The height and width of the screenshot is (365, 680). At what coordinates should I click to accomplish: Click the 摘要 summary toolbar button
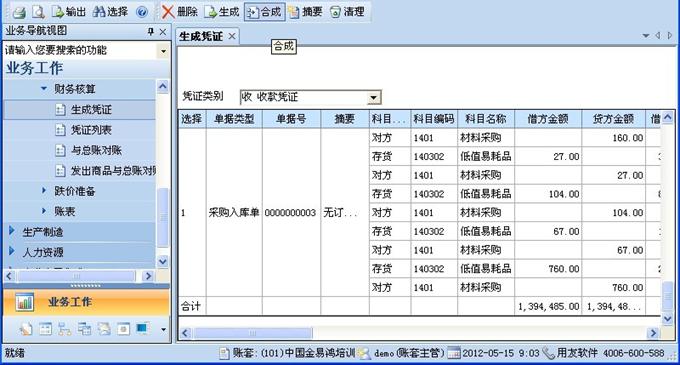305,12
